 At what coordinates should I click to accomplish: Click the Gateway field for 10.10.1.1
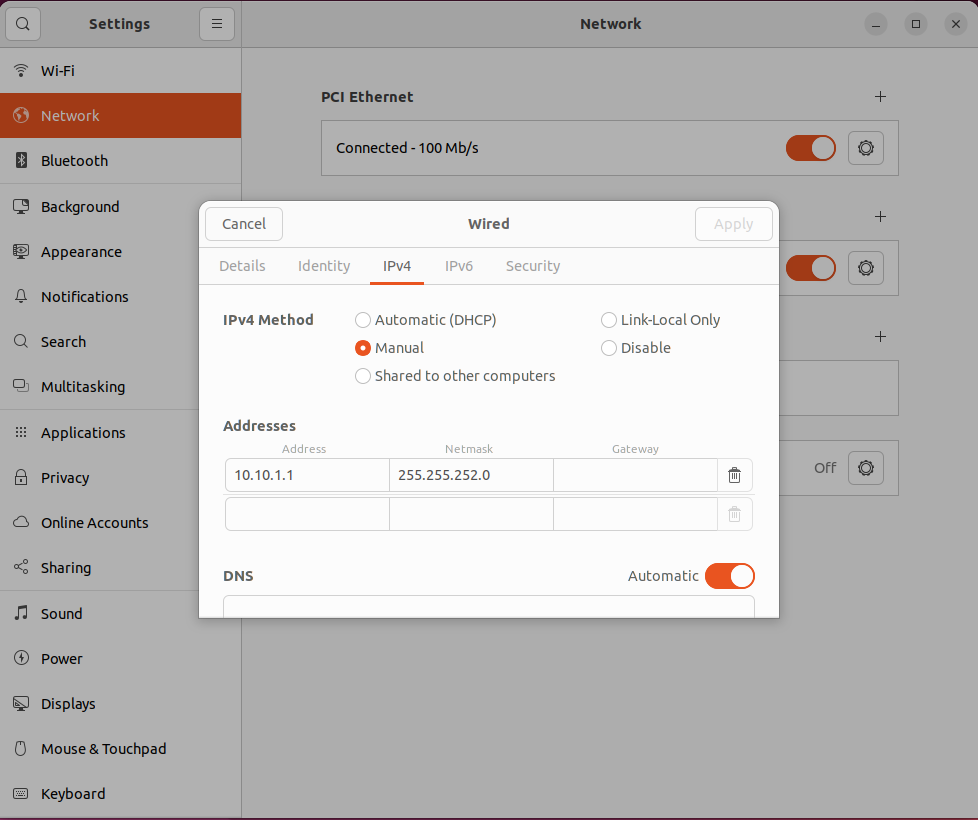[x=635, y=475]
